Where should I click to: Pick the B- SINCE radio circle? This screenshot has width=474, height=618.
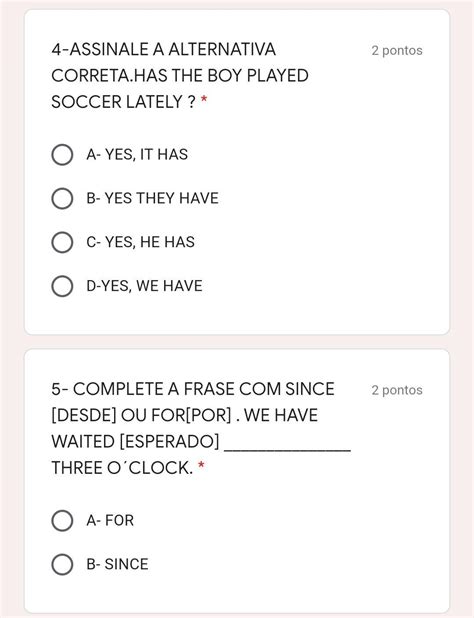[62, 564]
